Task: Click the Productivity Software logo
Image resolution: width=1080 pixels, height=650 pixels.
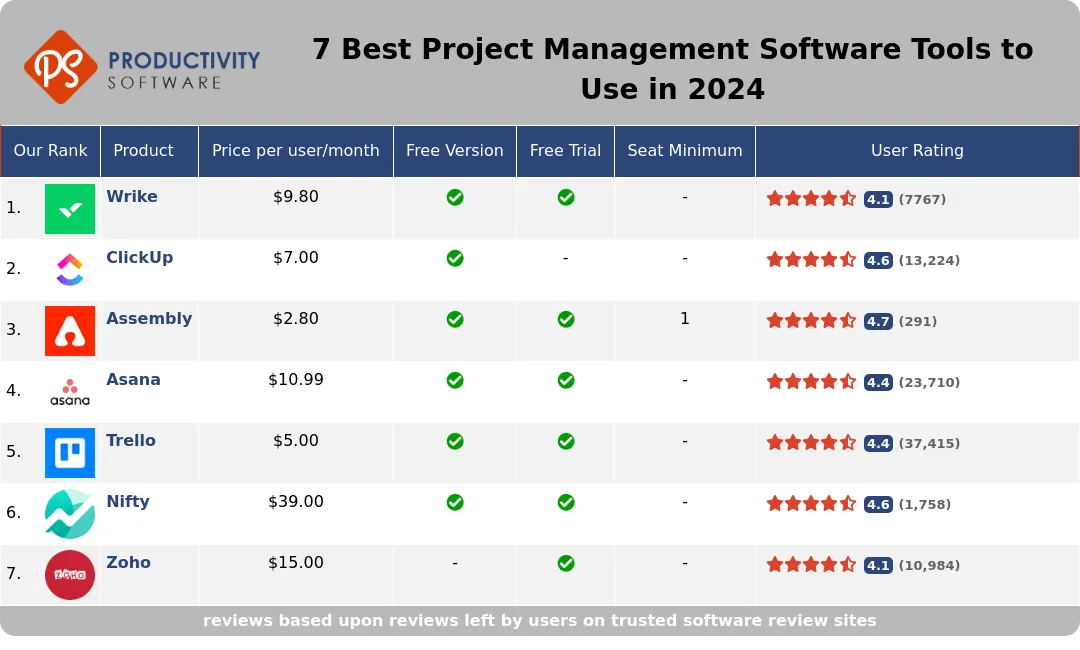Action: click(142, 67)
